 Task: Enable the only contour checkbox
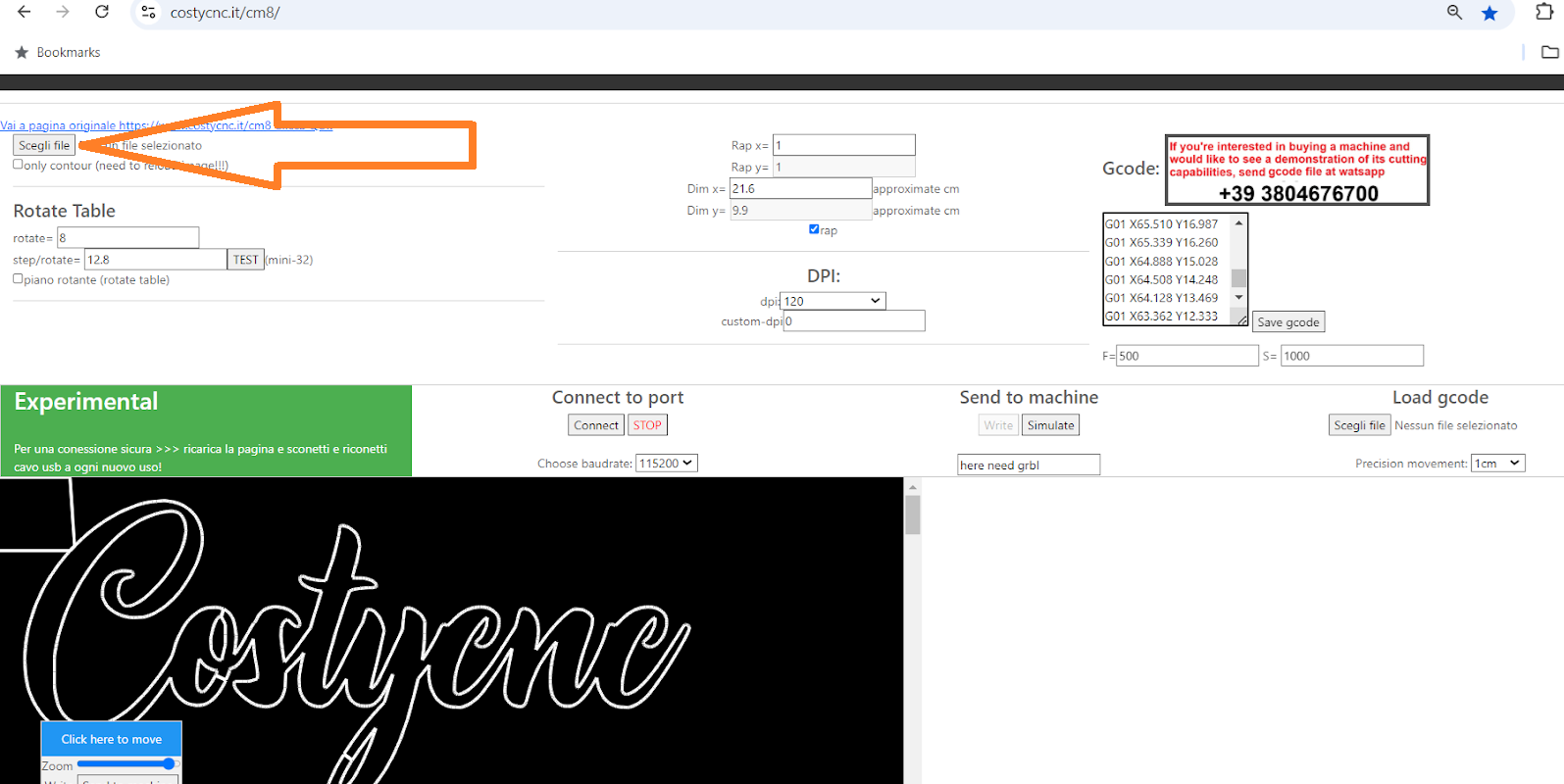pos(18,165)
